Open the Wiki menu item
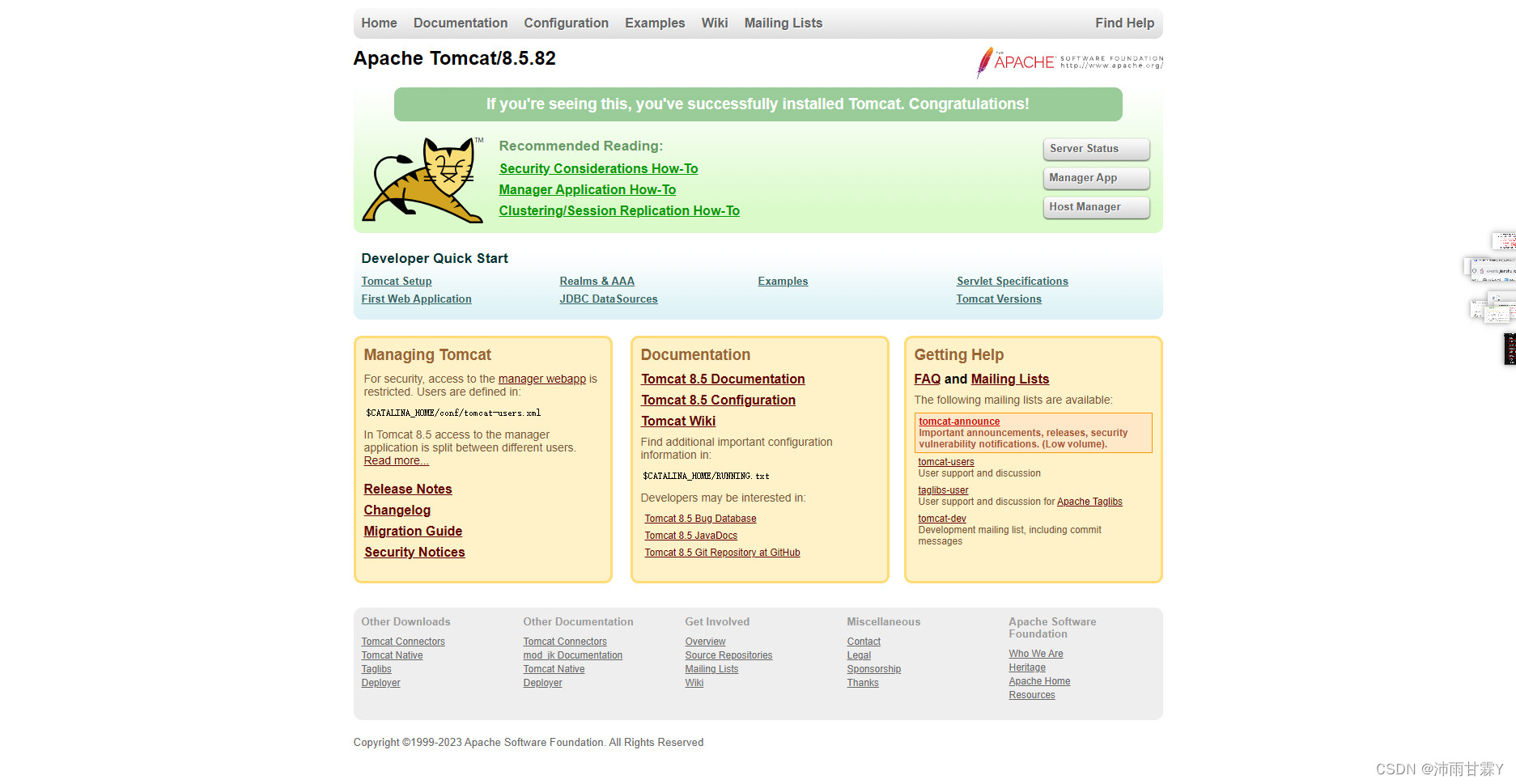 714,23
